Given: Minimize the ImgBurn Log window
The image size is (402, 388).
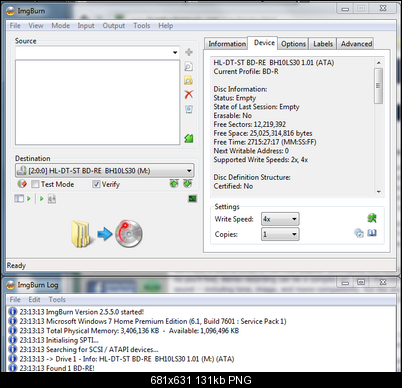Looking at the screenshot, I should click(345, 282).
